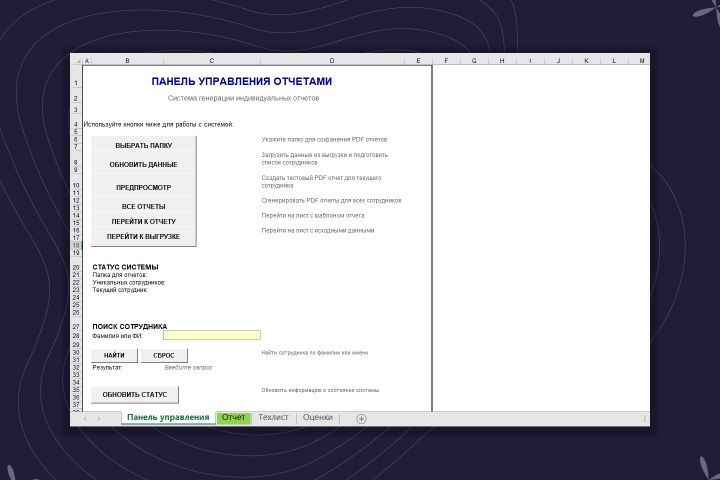The width and height of the screenshot is (720, 480).
Task: Click the СБРОС reset button
Action: tap(164, 355)
